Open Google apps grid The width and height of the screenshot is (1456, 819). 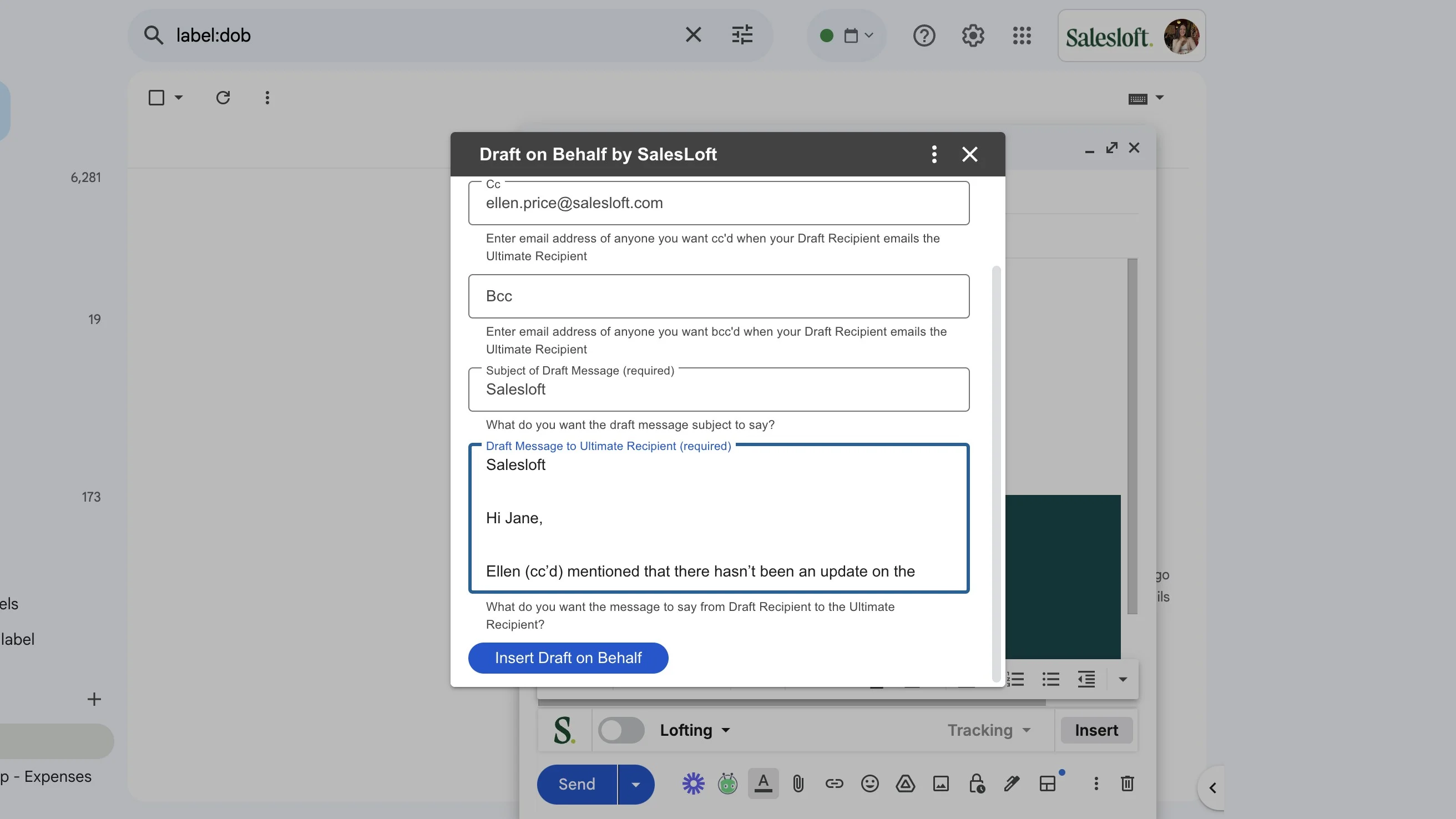point(1022,36)
